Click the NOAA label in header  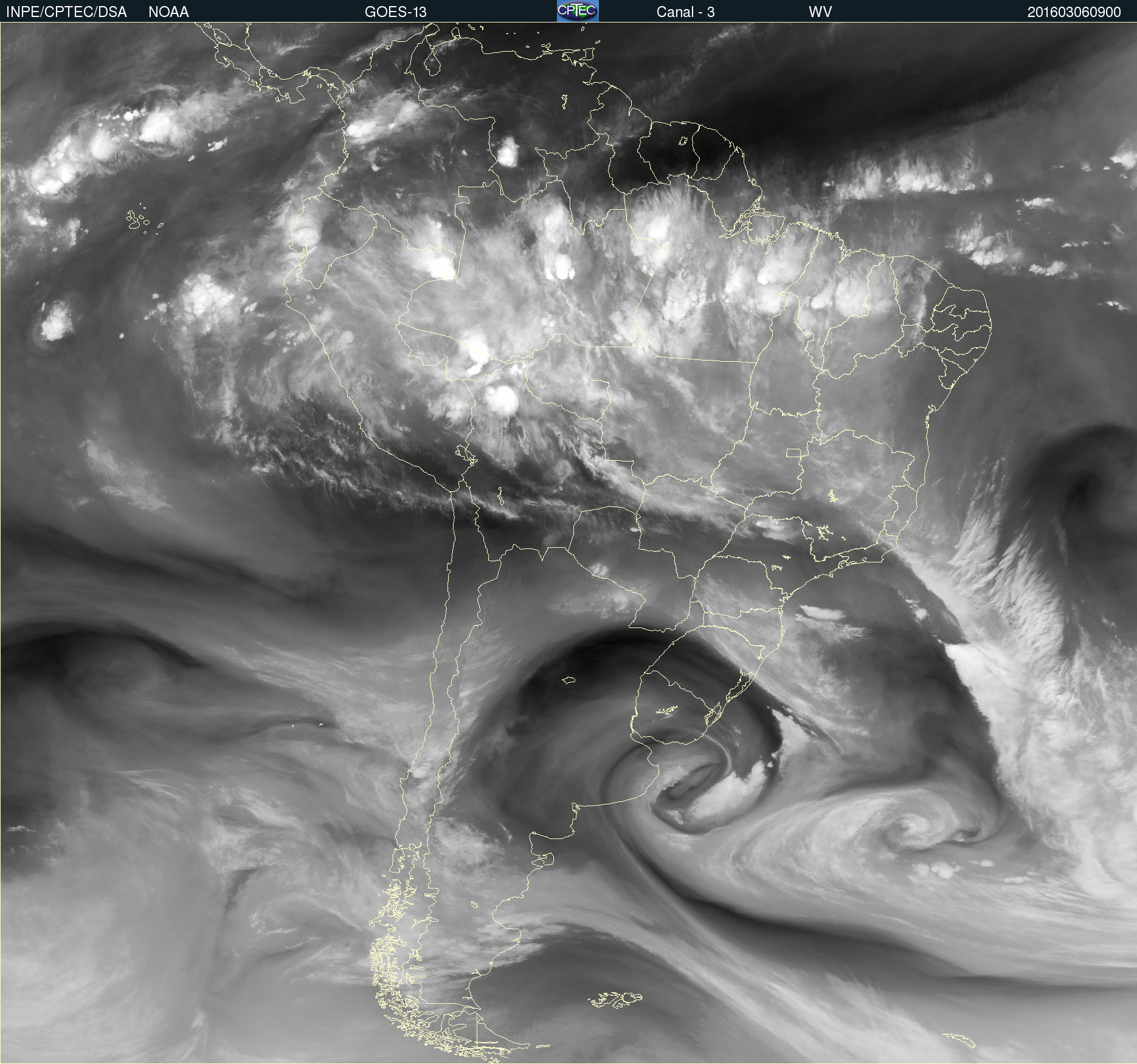pyautogui.click(x=168, y=12)
